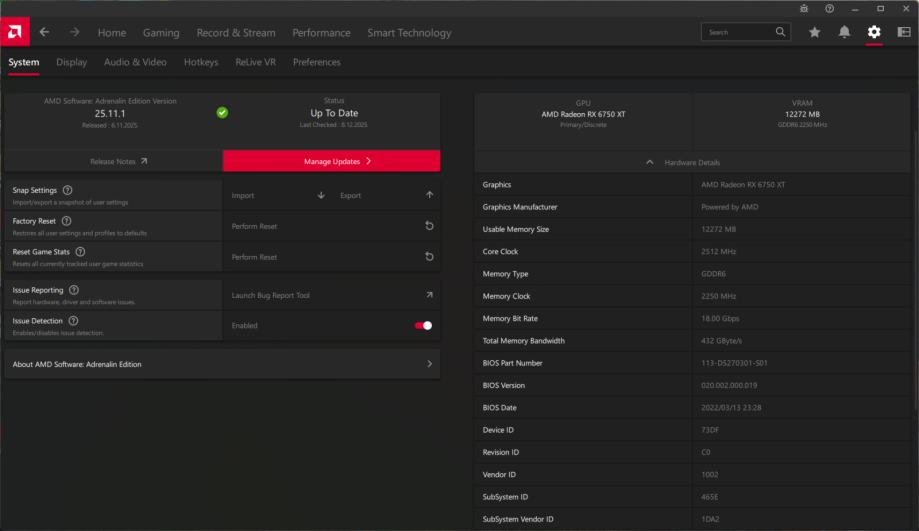Click the version number 25.11.1
919x531 pixels.
point(110,113)
